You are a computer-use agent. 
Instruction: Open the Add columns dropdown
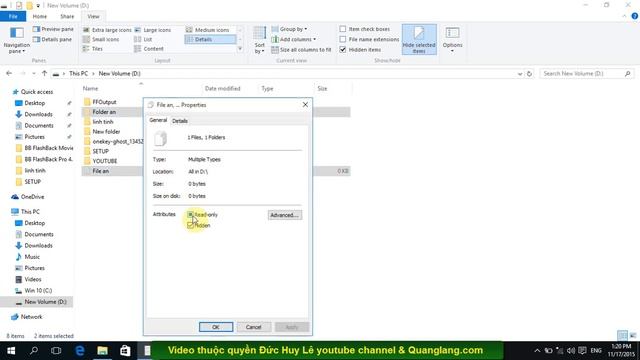coord(293,39)
